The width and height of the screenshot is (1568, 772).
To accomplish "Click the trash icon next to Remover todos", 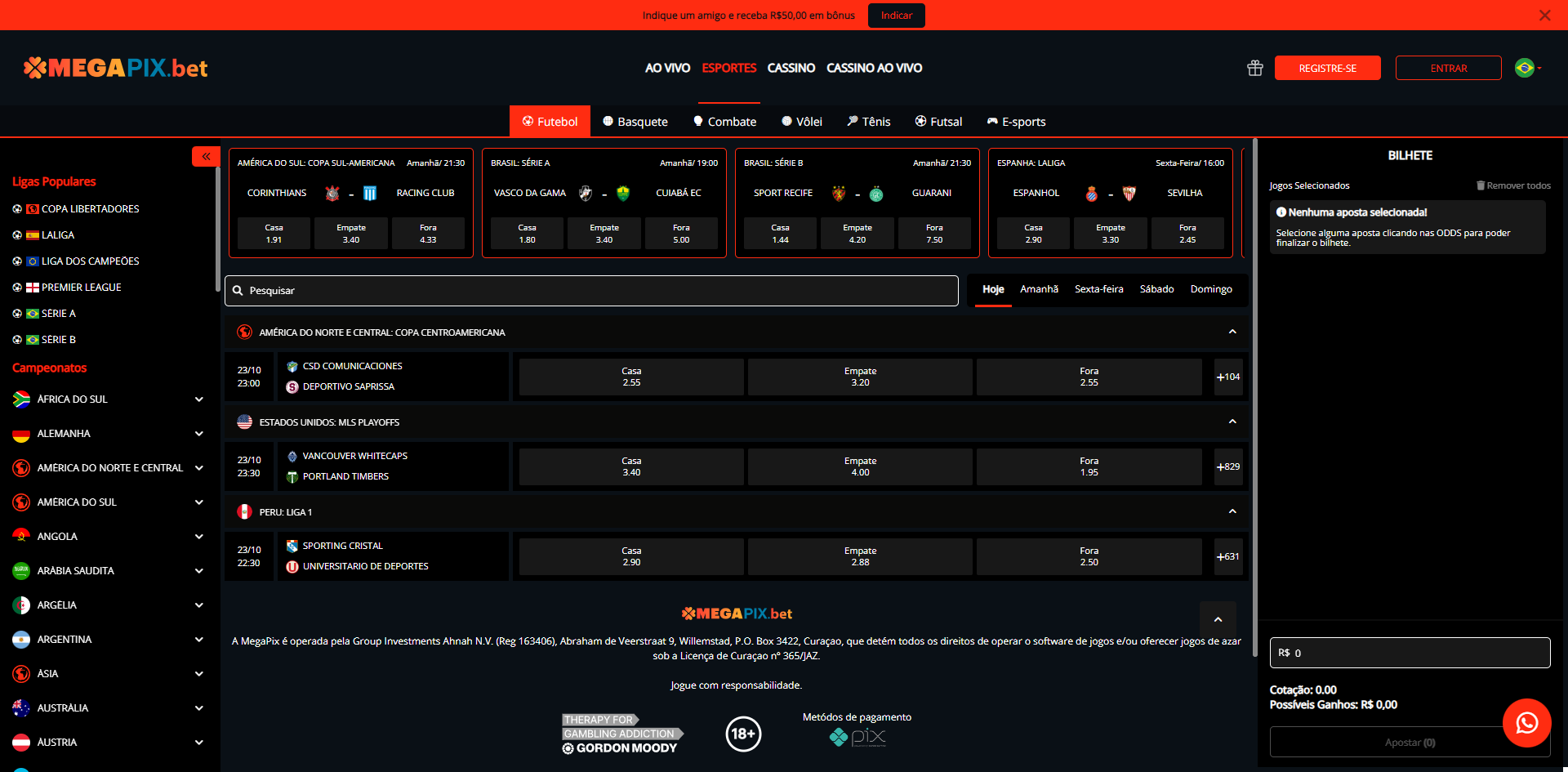I will click(x=1480, y=185).
